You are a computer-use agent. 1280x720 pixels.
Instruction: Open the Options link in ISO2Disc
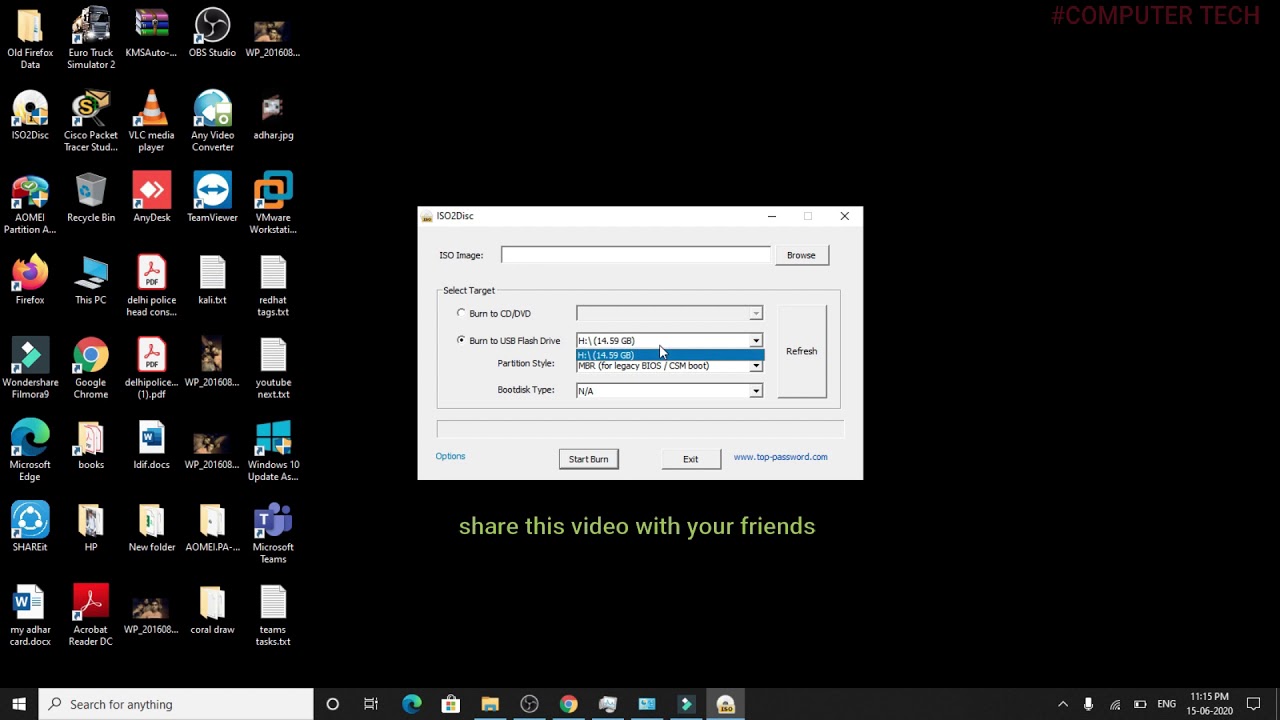point(450,456)
